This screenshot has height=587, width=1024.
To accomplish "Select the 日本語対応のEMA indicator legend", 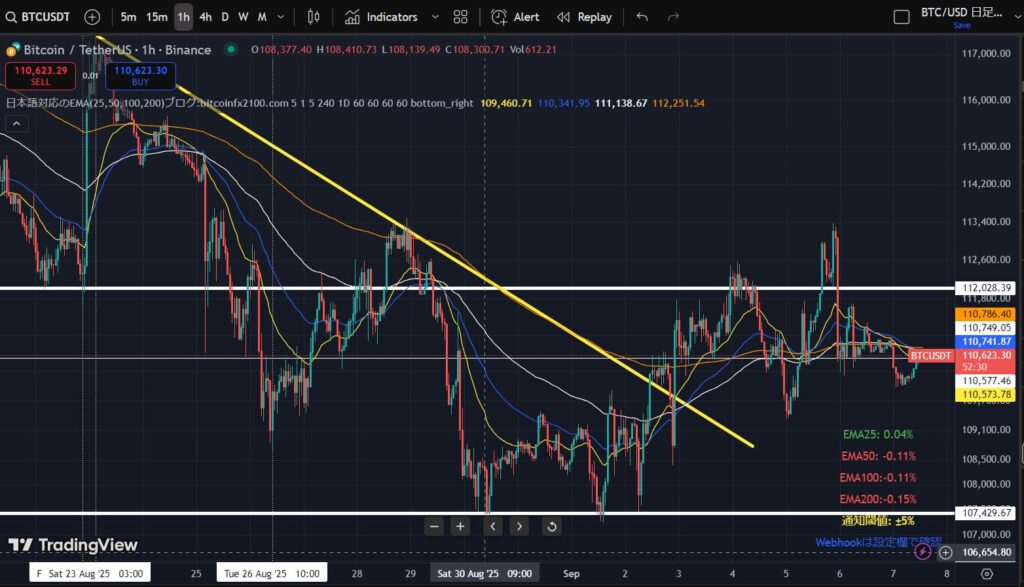I will 240,103.
